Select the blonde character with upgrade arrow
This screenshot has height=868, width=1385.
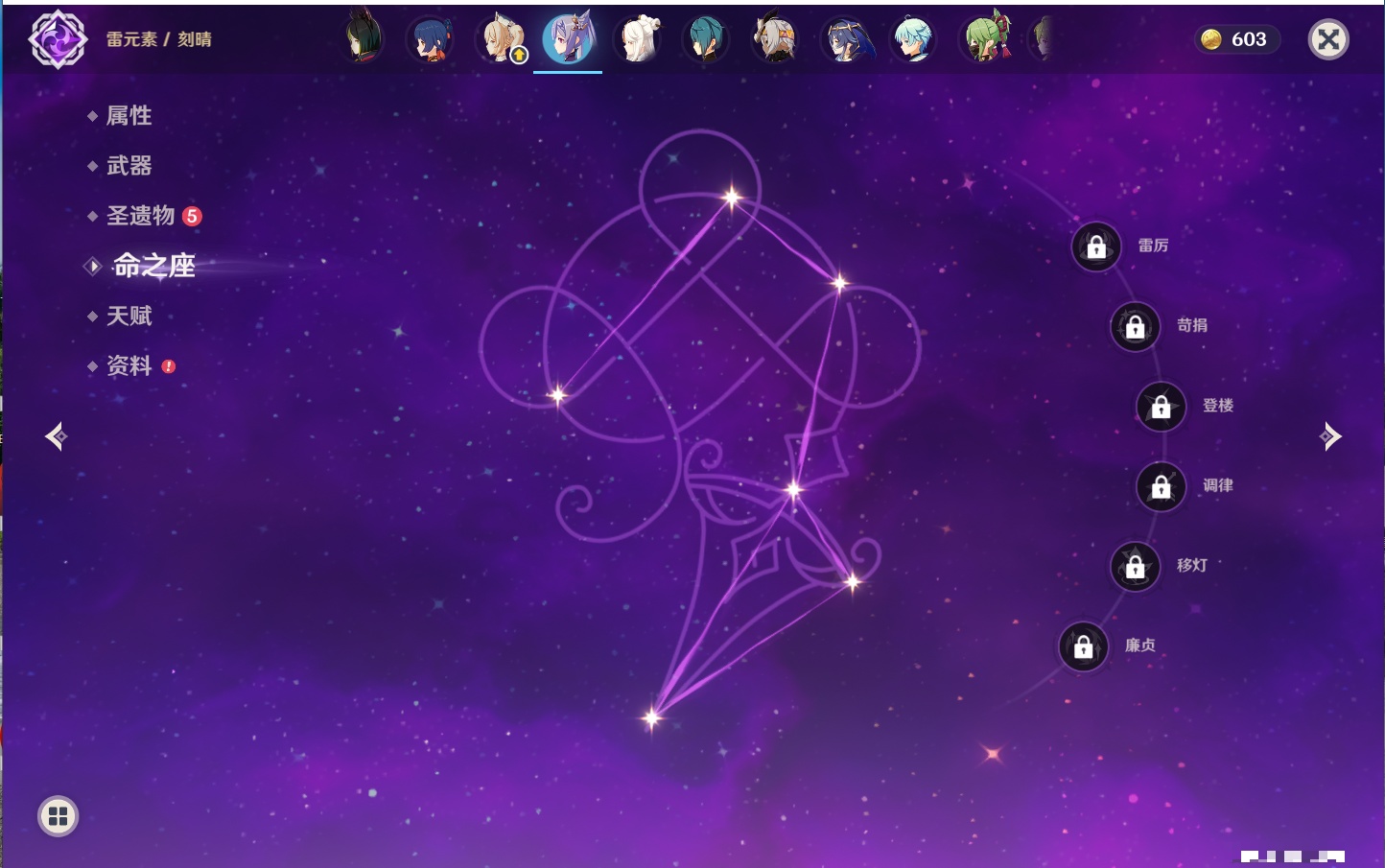point(500,39)
